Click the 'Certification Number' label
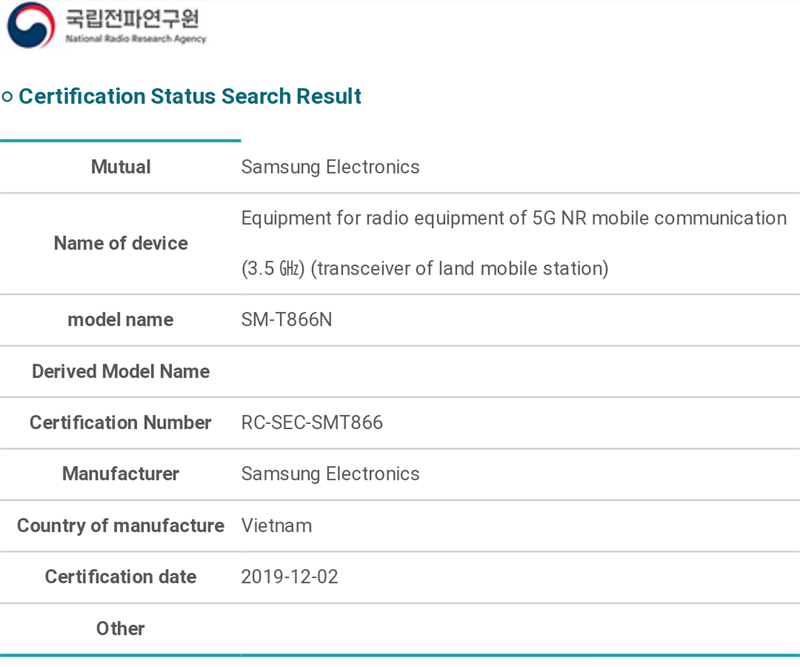This screenshot has height=667, width=800. coord(121,423)
